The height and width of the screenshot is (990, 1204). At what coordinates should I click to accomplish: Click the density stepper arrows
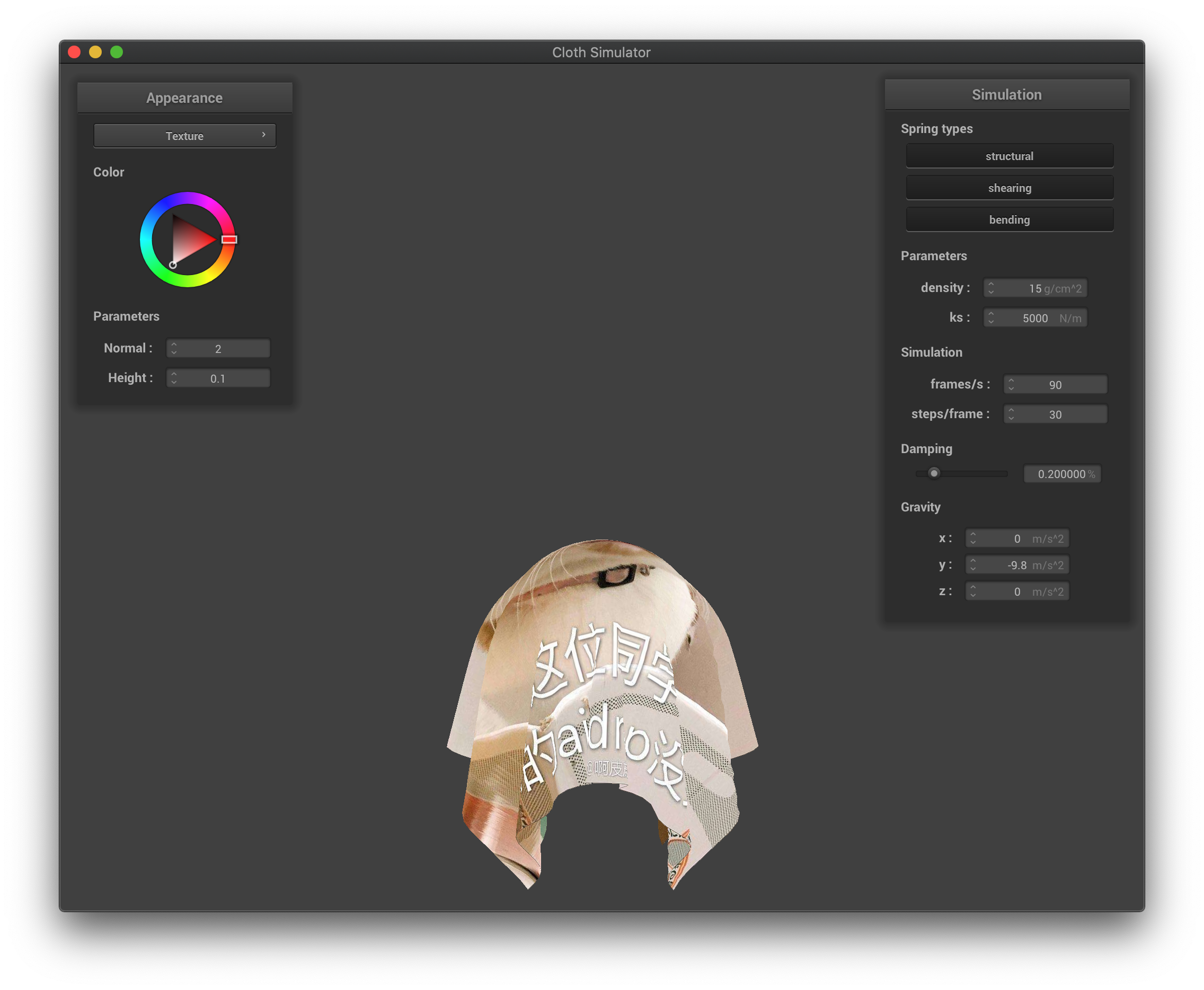991,288
